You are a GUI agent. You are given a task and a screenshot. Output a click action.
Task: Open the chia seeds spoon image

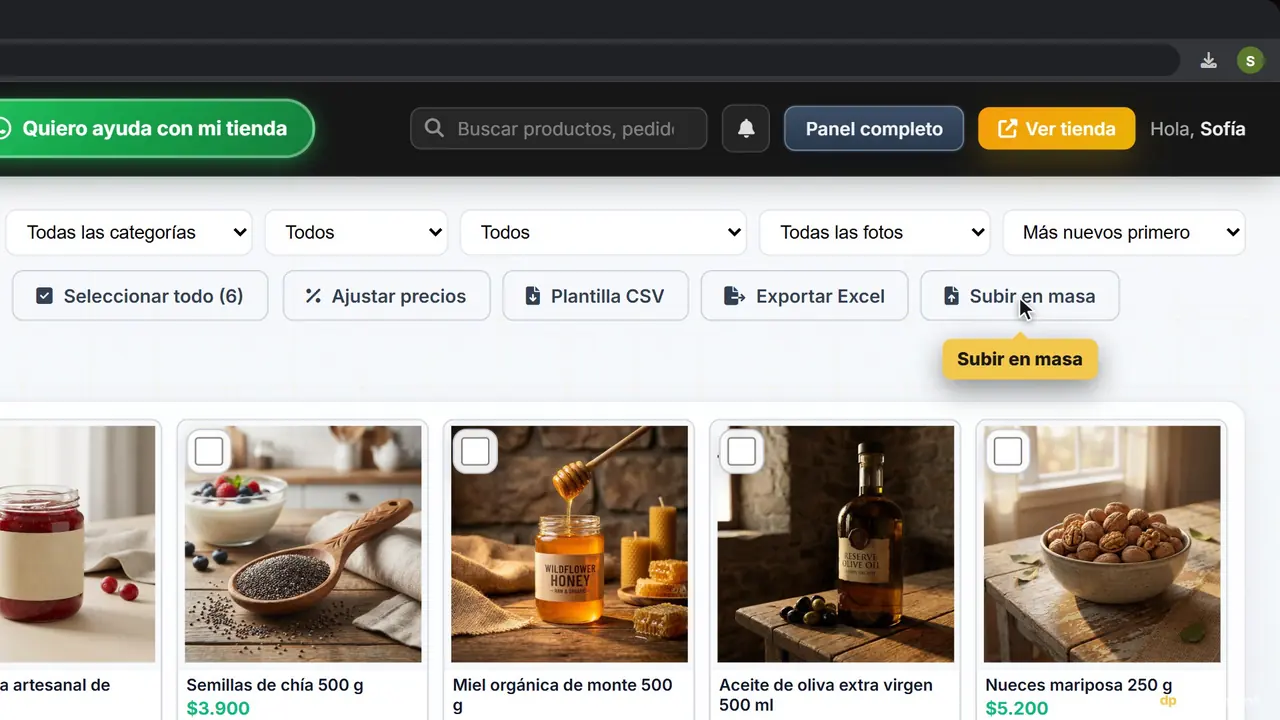[303, 544]
